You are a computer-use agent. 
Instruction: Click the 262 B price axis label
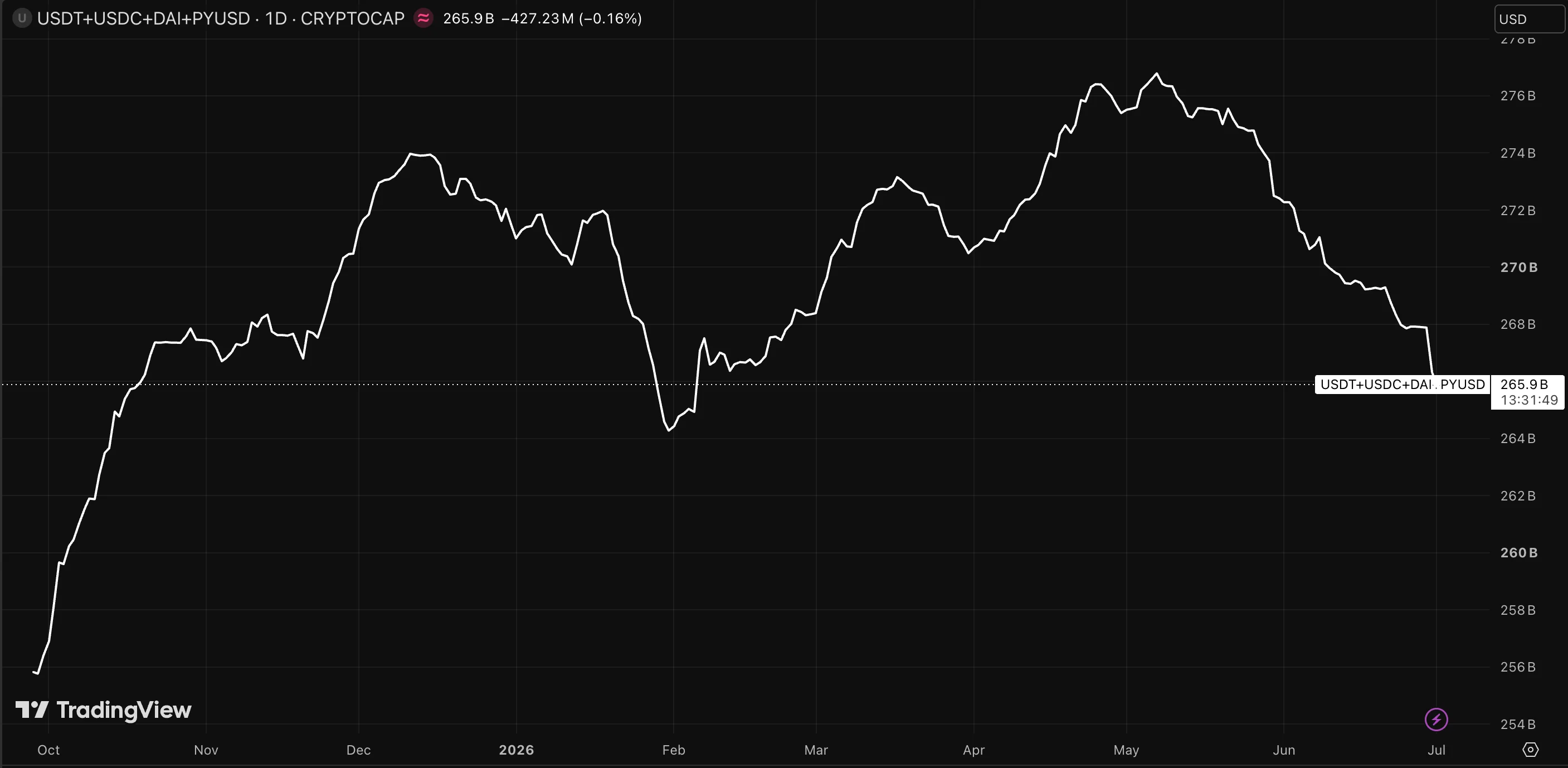[1518, 496]
